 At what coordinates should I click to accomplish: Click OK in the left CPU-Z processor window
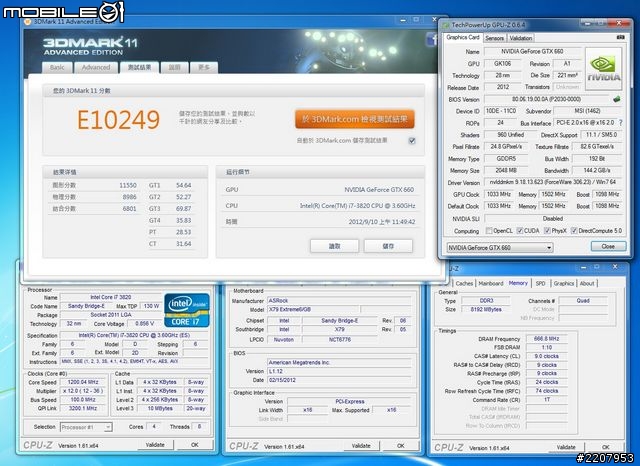coord(195,445)
